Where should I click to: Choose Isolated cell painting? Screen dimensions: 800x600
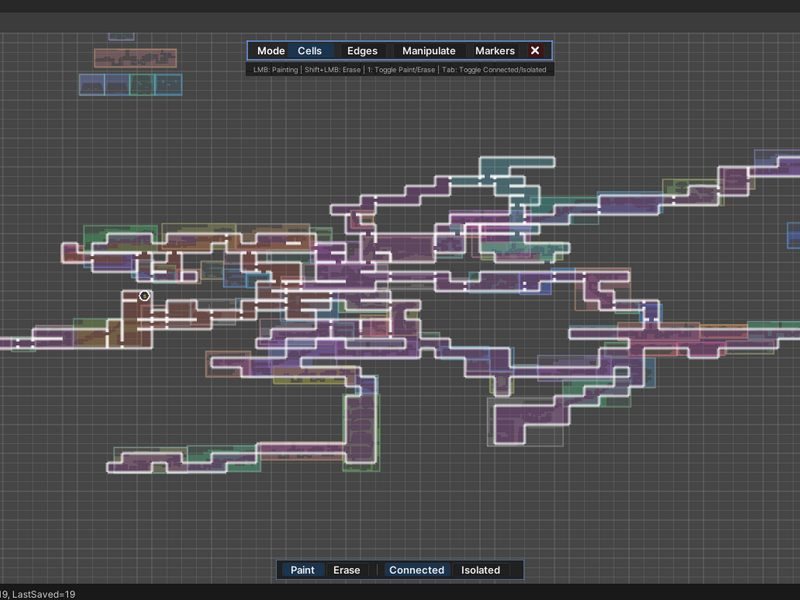pos(481,570)
